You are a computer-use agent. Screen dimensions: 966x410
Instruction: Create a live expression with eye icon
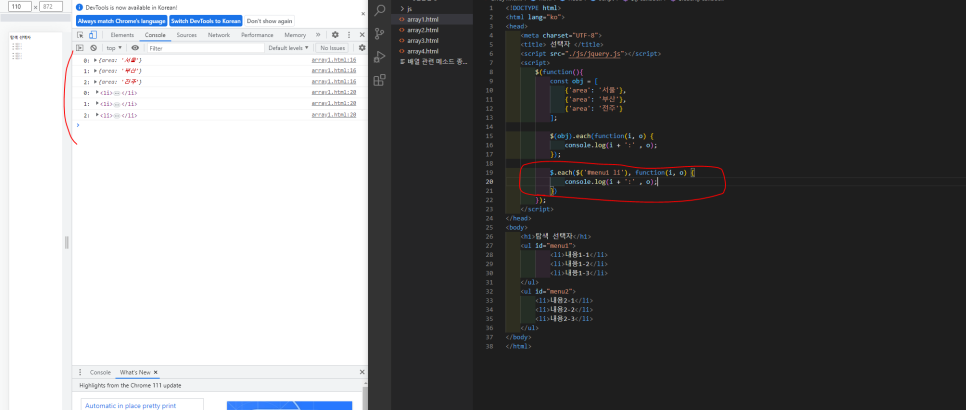click(x=135, y=47)
